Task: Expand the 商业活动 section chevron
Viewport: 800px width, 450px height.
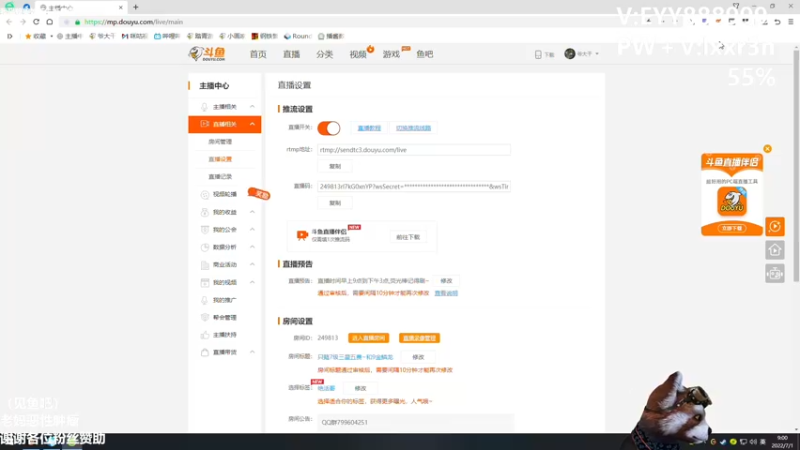Action: click(252, 265)
